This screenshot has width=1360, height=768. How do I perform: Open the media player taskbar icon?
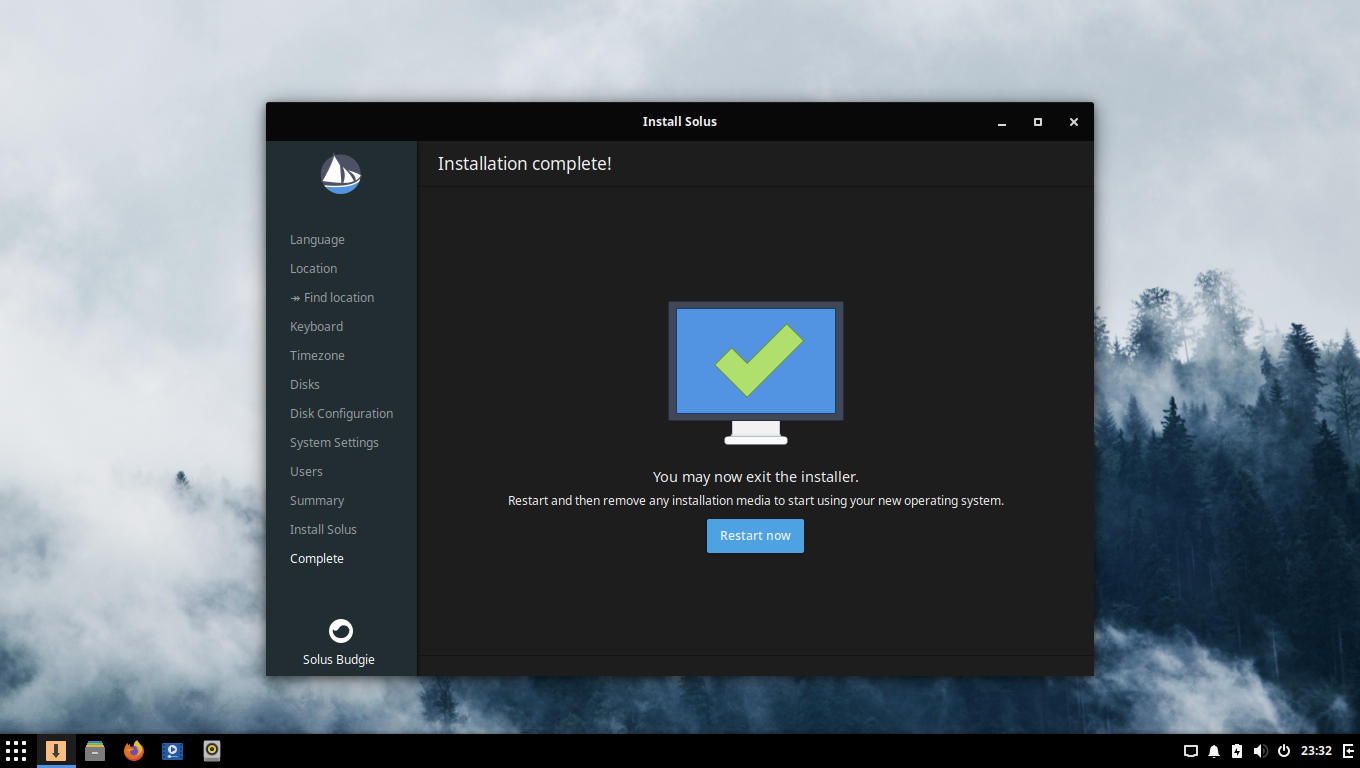[173, 751]
